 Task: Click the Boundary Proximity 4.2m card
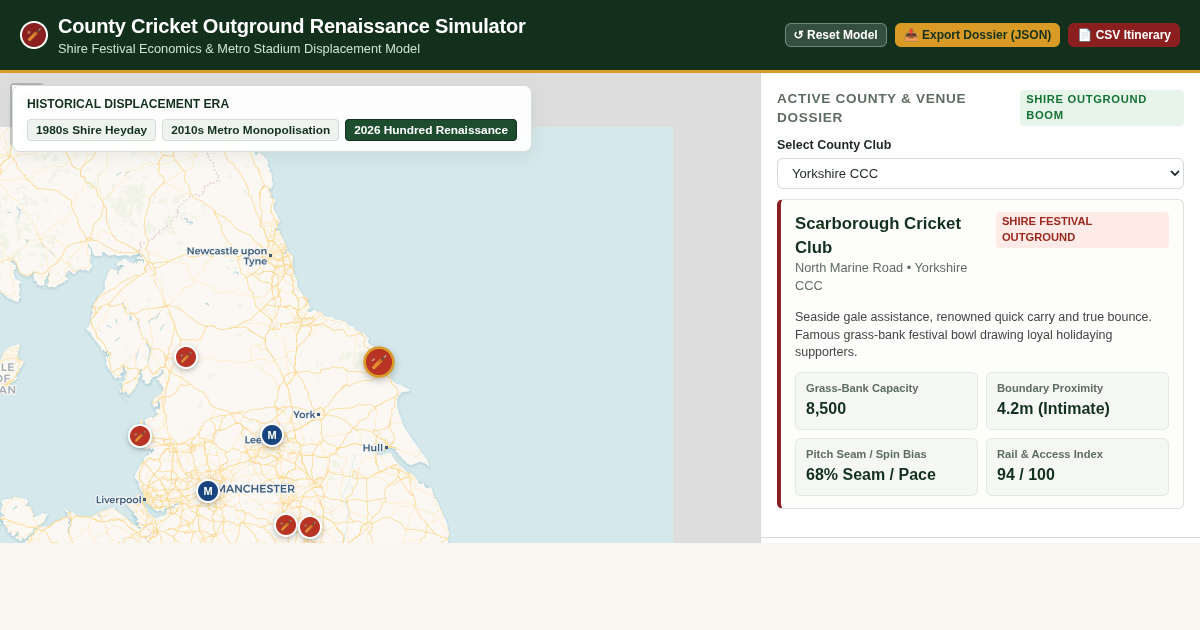tap(1077, 401)
